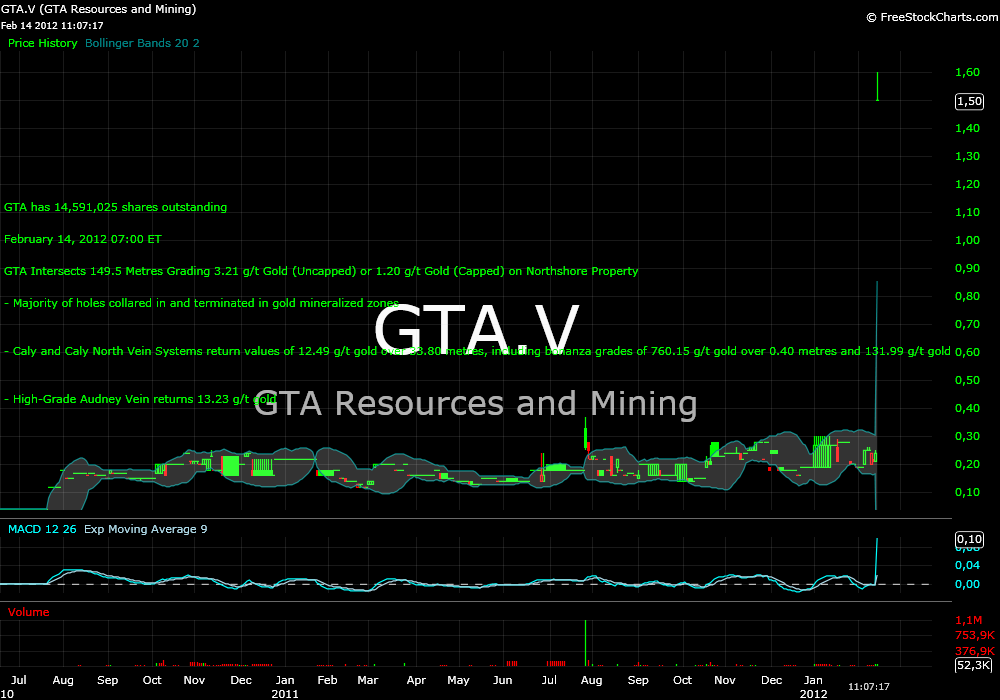
Task: Click the Jan 2012 time axis label
Action: coord(813,687)
